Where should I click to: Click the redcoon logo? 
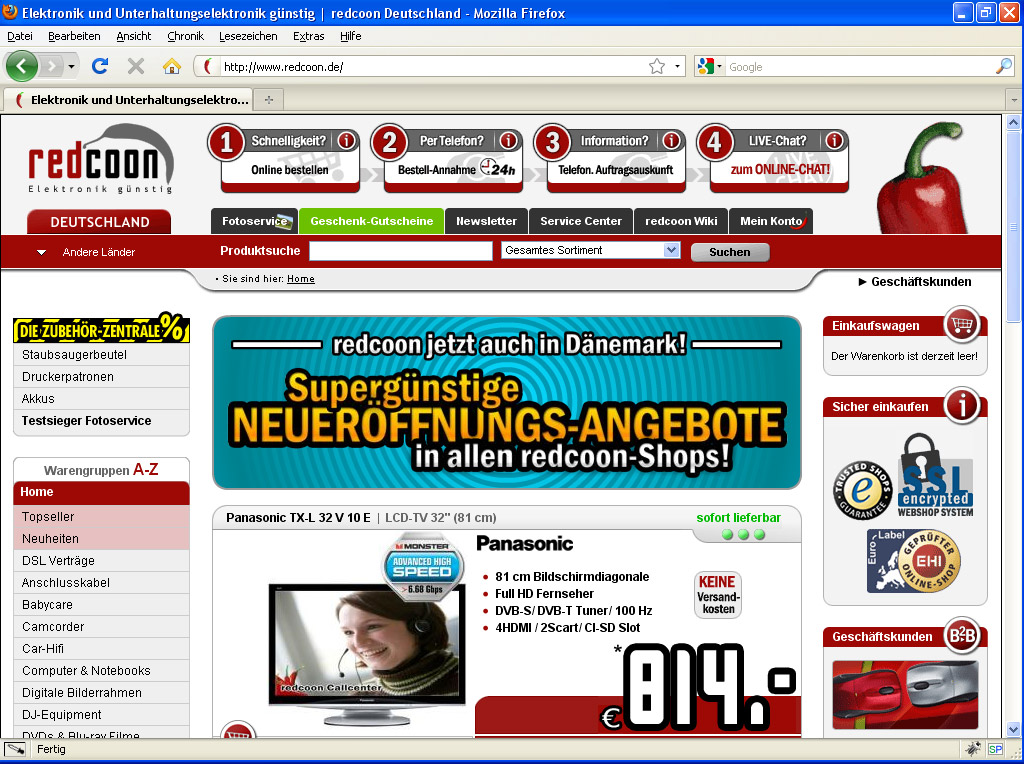click(100, 160)
